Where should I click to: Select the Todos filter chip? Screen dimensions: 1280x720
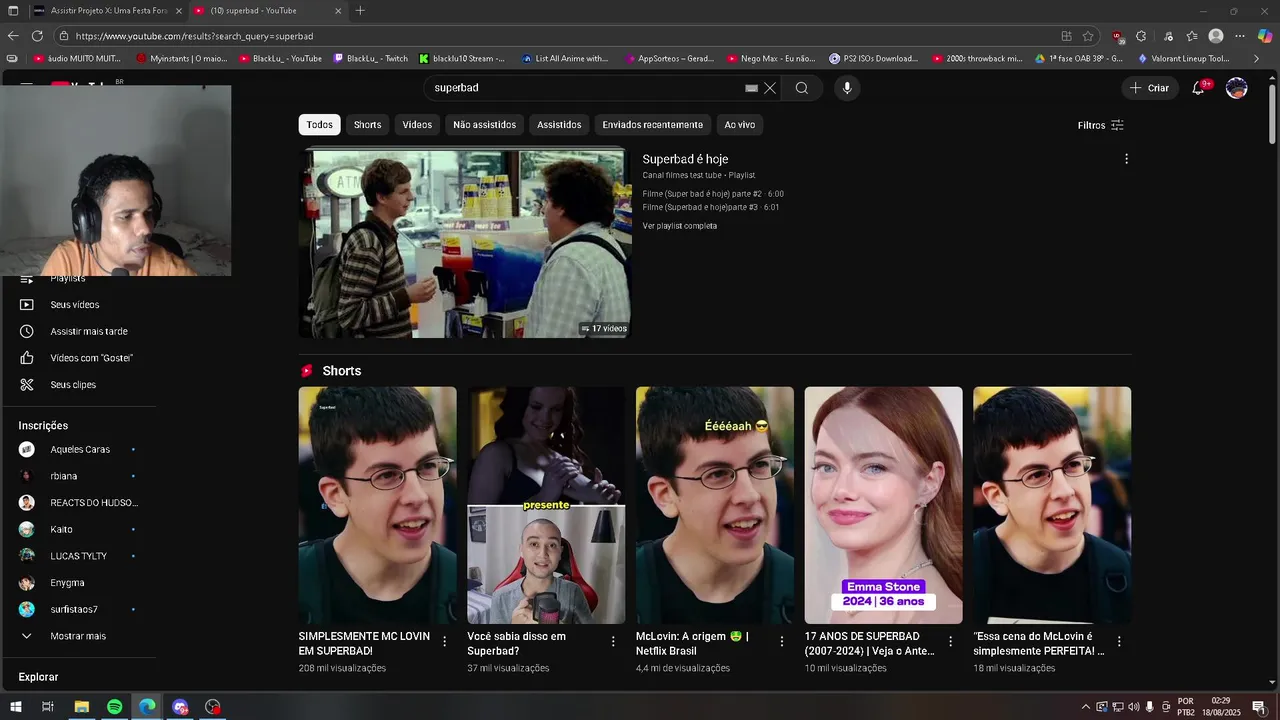click(320, 125)
